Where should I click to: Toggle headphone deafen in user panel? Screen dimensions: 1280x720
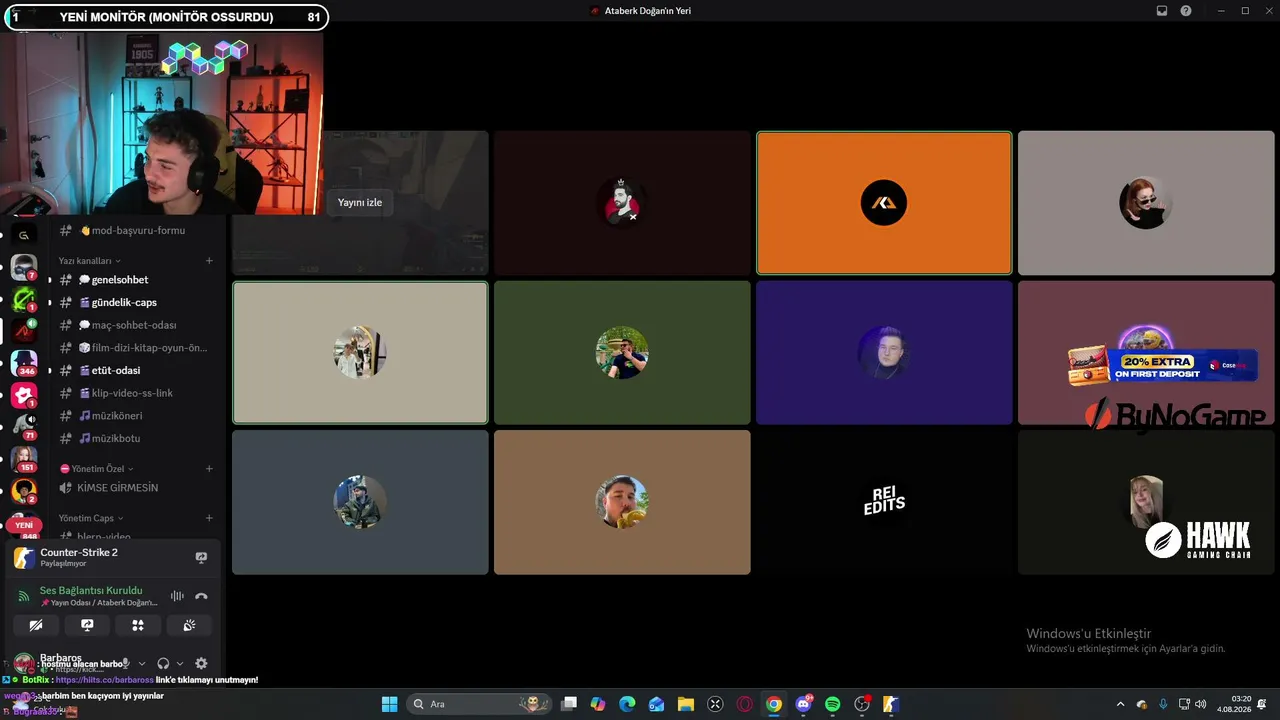163,663
